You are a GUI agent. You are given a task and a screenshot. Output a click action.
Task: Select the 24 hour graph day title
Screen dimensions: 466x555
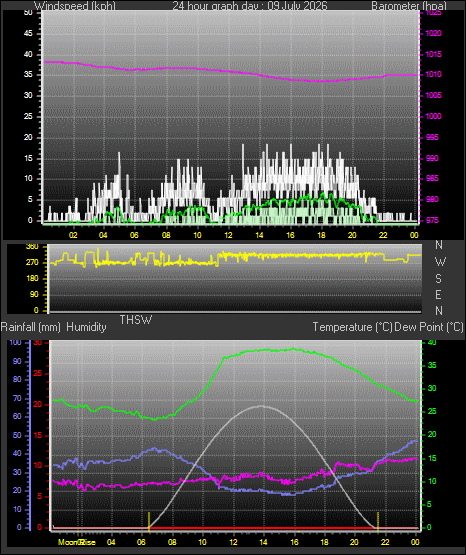point(250,6)
